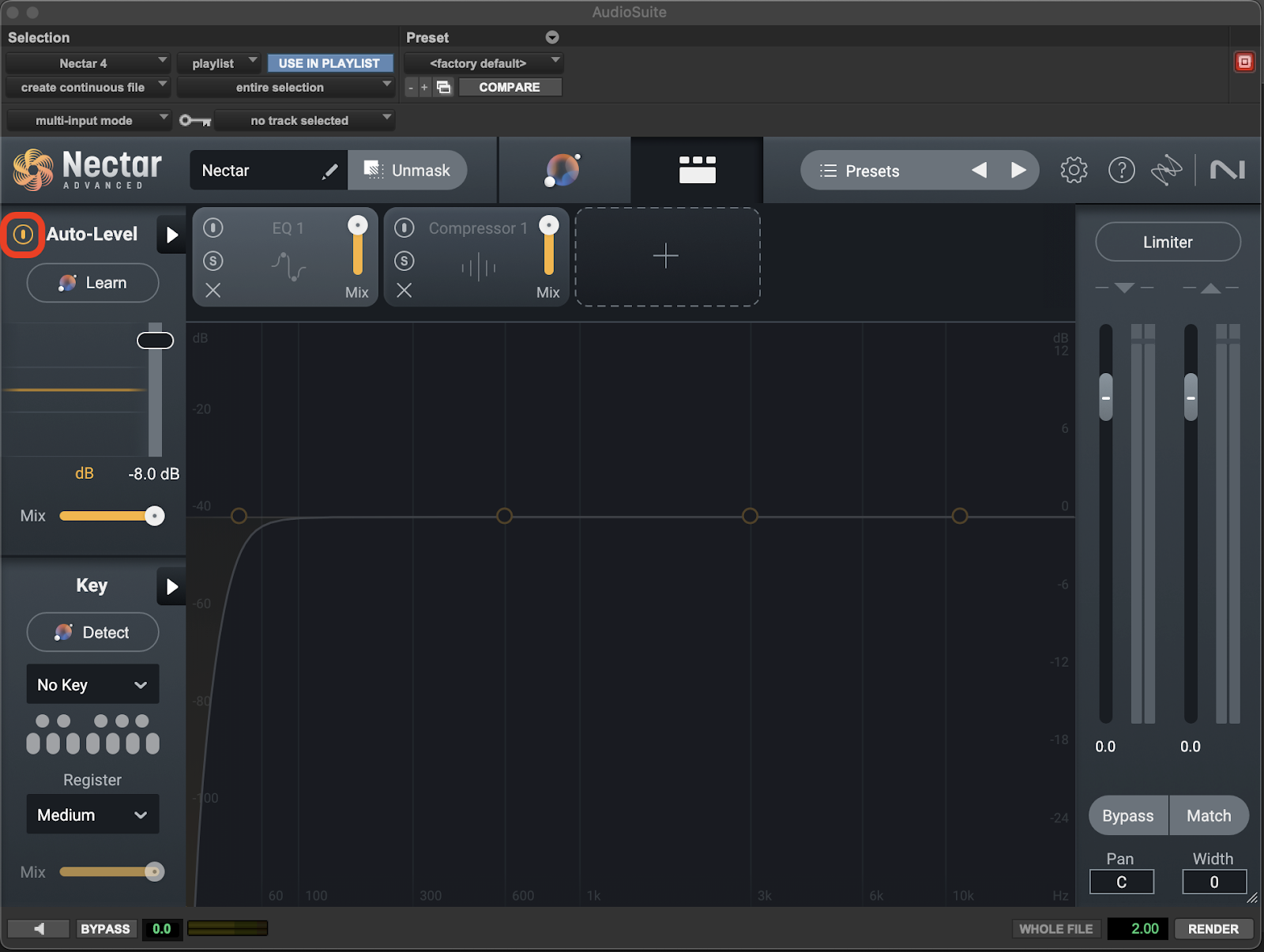The width and height of the screenshot is (1264, 952).
Task: Click the 2.00 handle length field
Action: point(1137,928)
